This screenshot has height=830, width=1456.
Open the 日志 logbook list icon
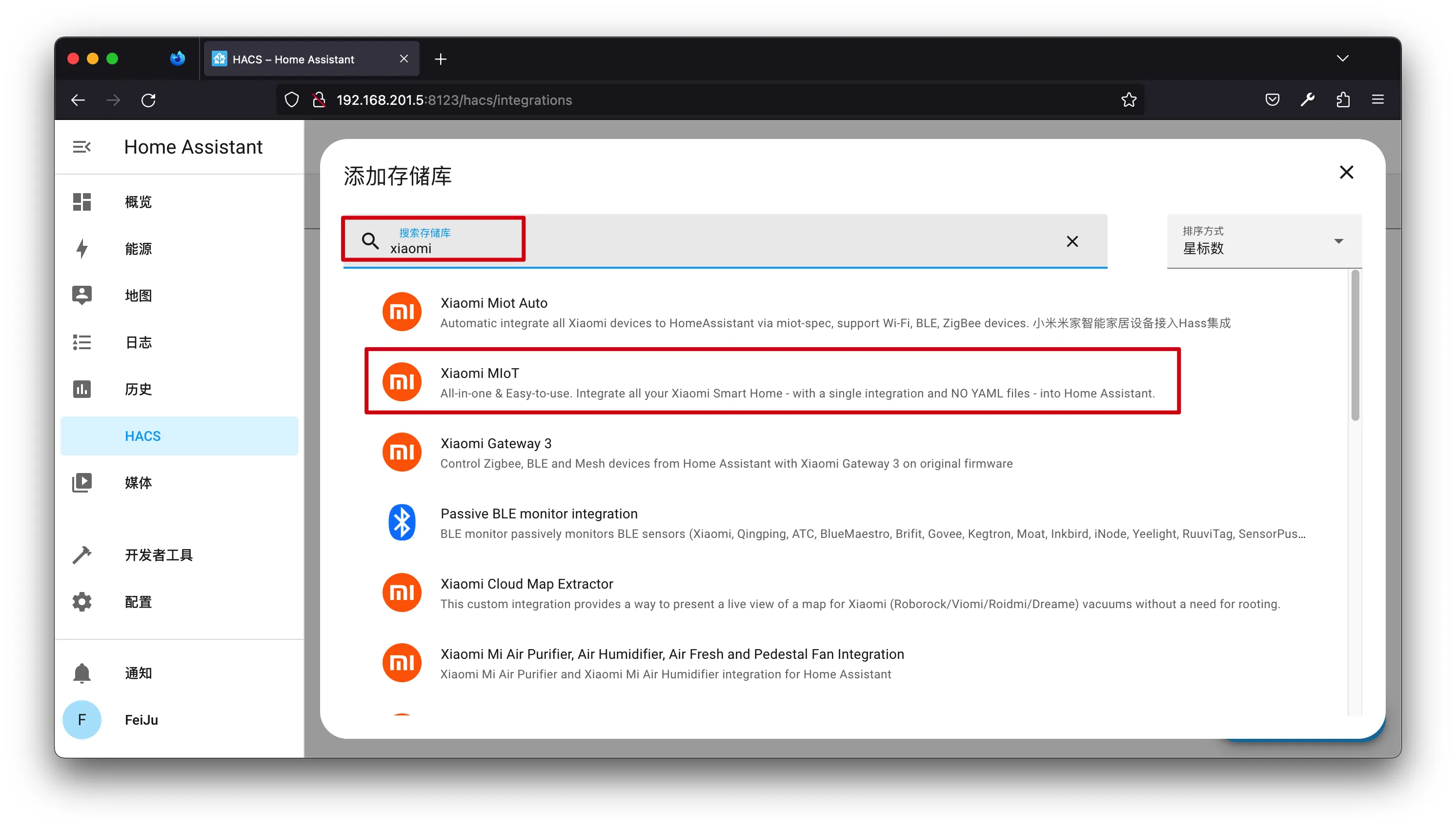point(81,342)
